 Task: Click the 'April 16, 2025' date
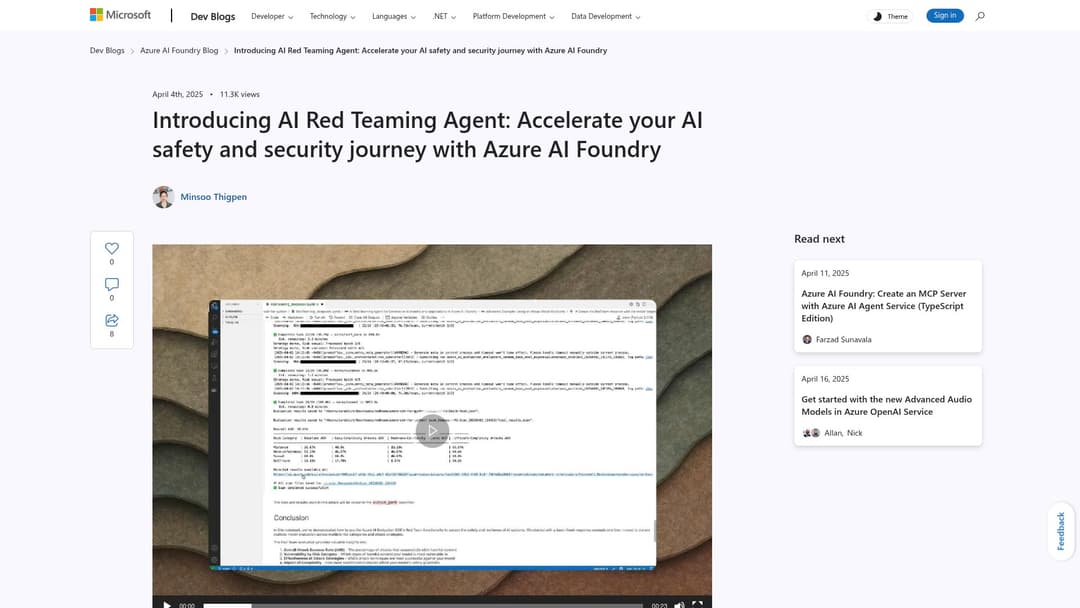pos(825,379)
